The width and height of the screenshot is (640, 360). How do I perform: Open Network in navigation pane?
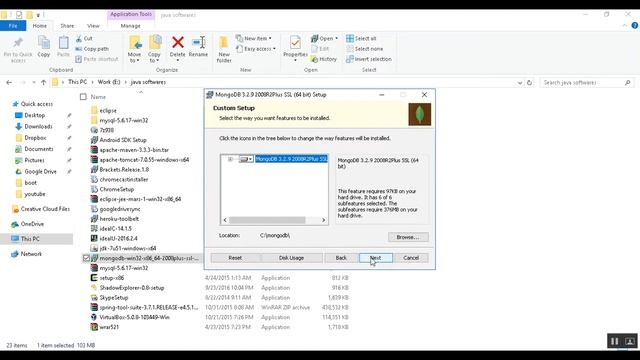tap(27, 254)
